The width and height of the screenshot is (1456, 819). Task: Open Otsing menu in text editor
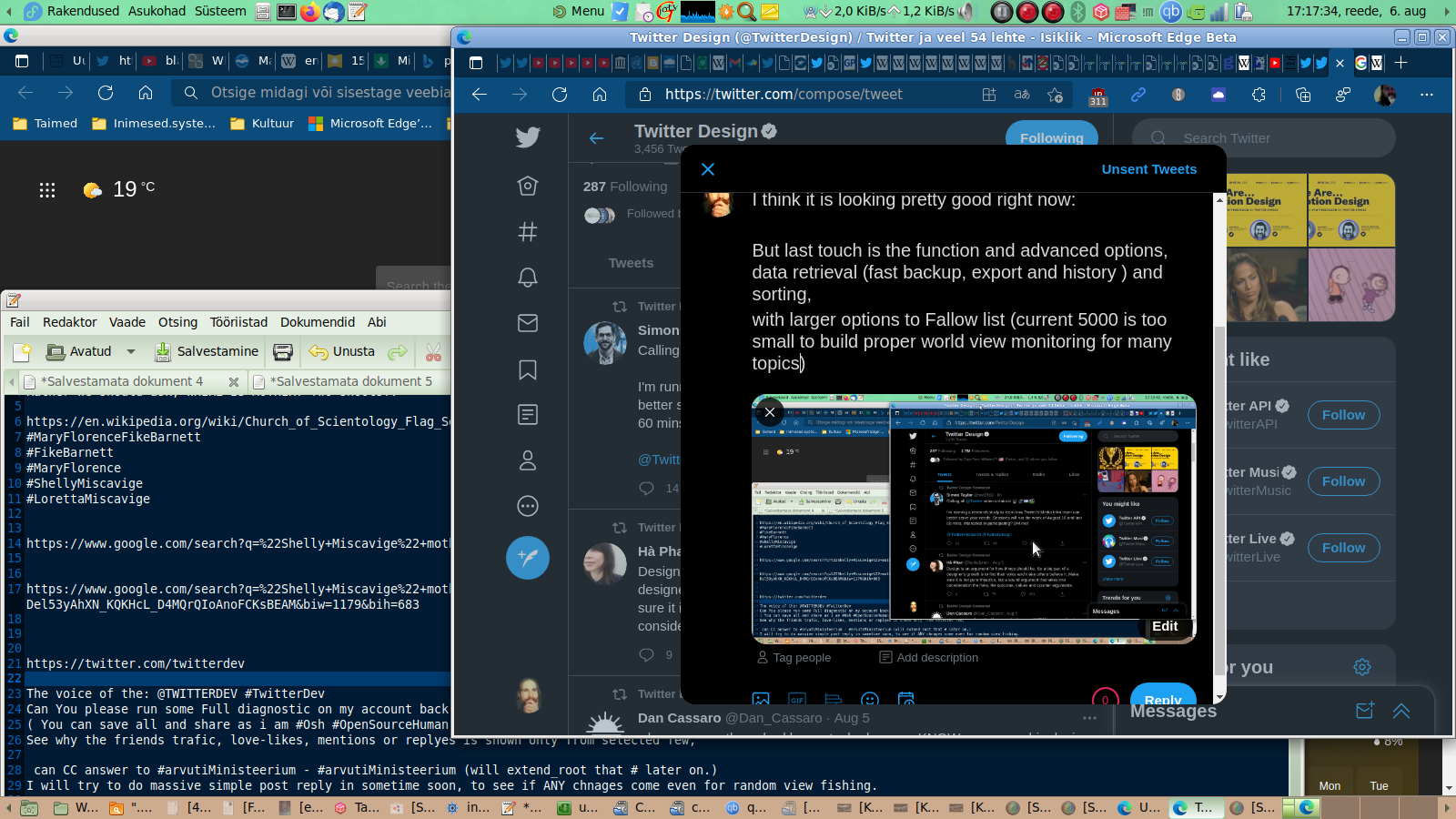point(177,322)
